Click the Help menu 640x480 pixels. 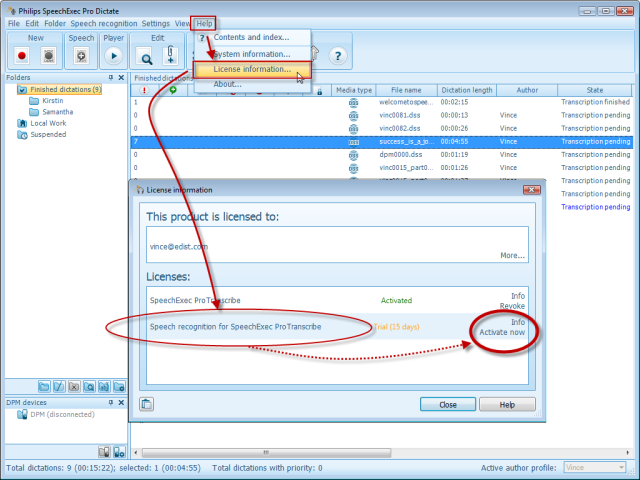(x=204, y=24)
